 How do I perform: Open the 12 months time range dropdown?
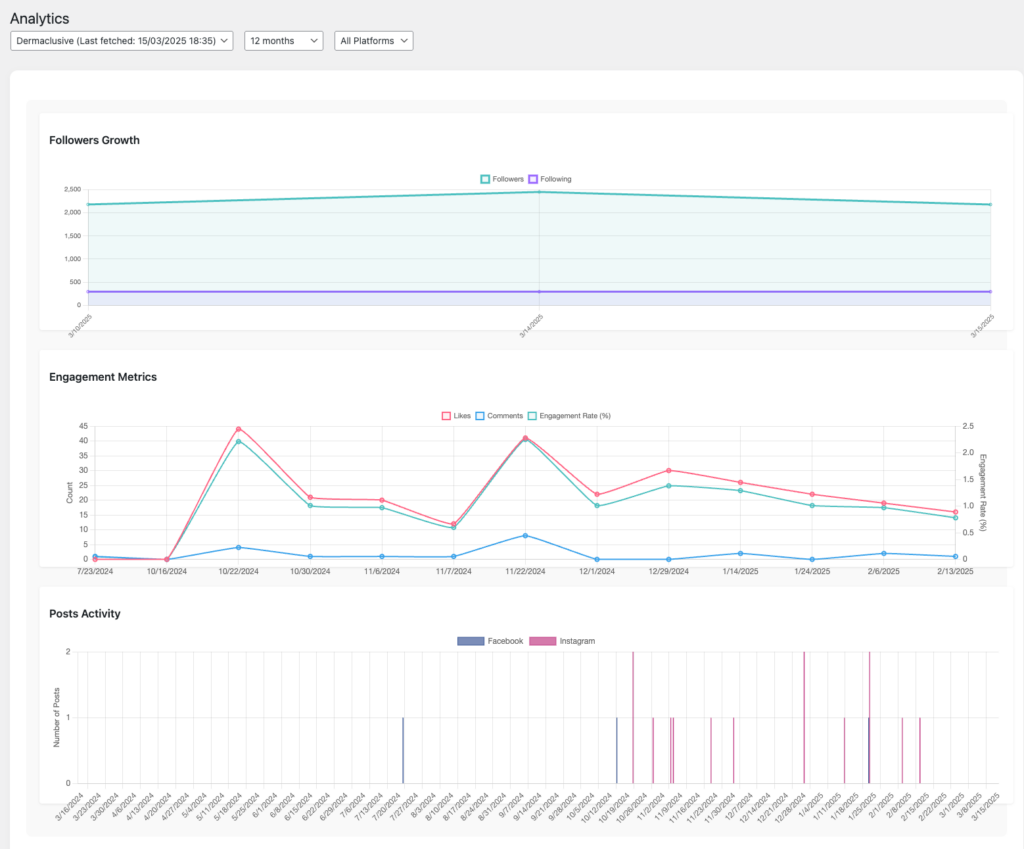(284, 41)
